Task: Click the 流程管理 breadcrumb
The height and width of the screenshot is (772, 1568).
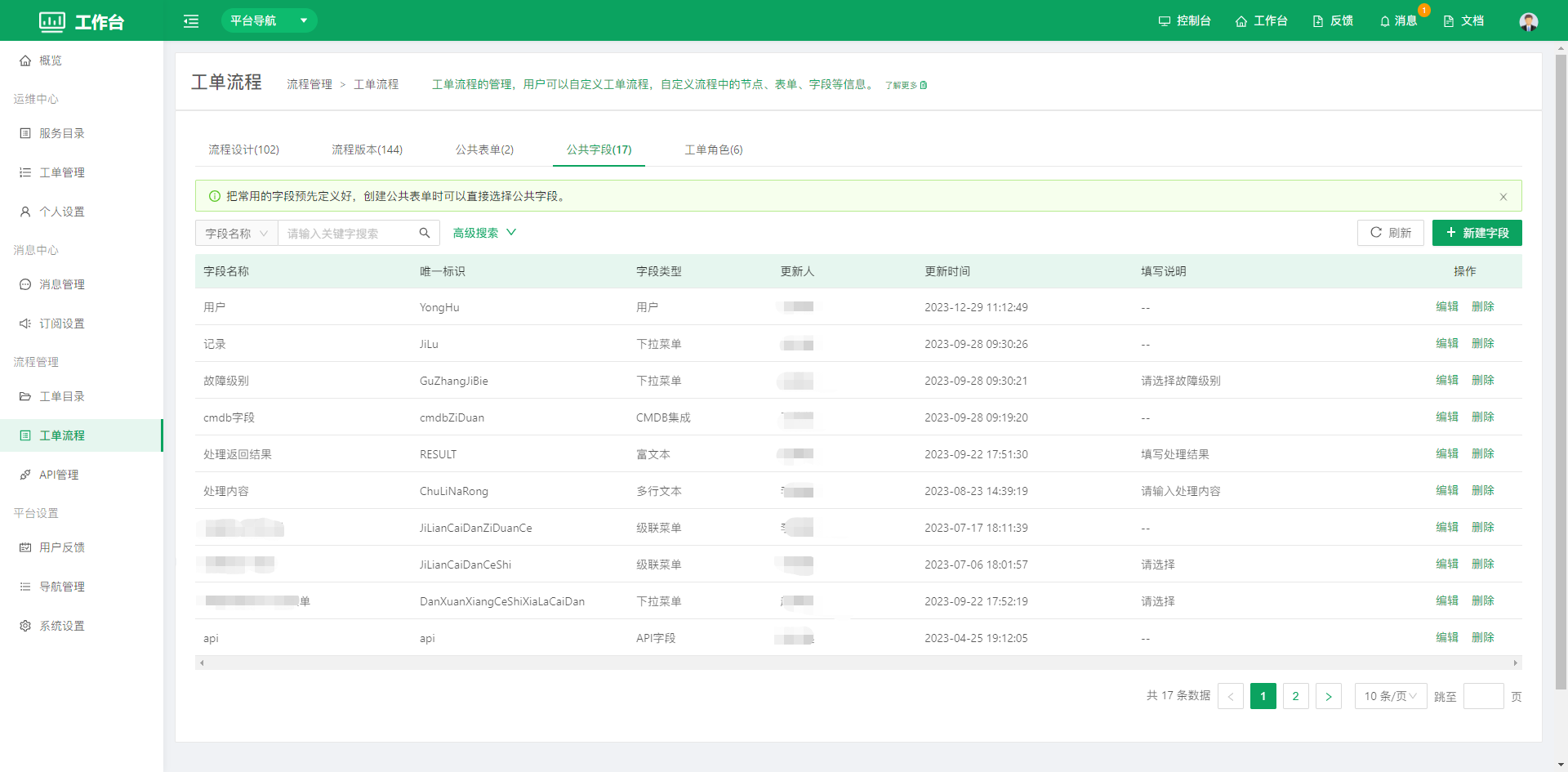Action: (x=310, y=84)
